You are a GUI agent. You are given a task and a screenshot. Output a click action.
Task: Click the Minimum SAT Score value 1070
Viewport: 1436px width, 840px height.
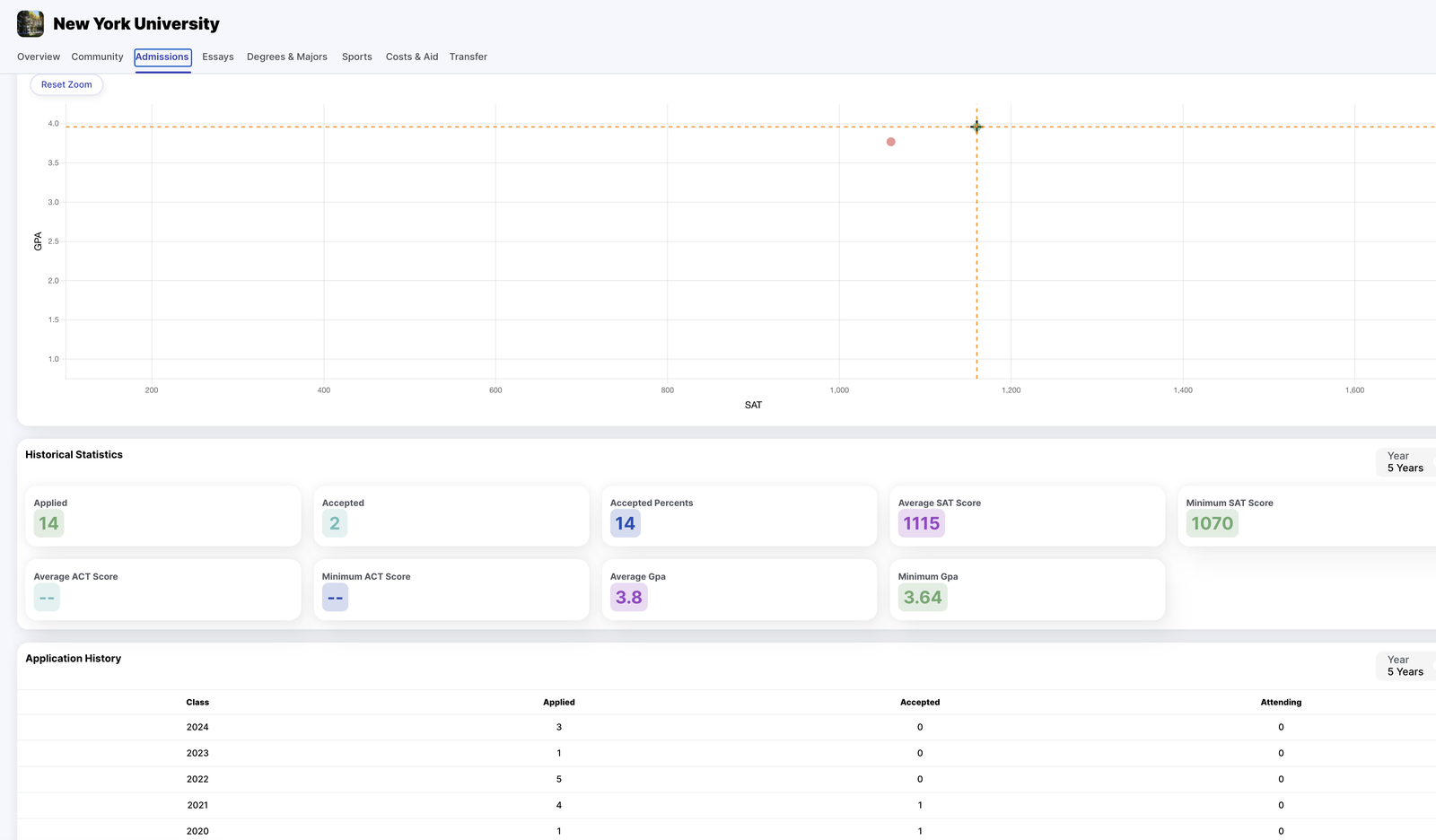[x=1213, y=523]
